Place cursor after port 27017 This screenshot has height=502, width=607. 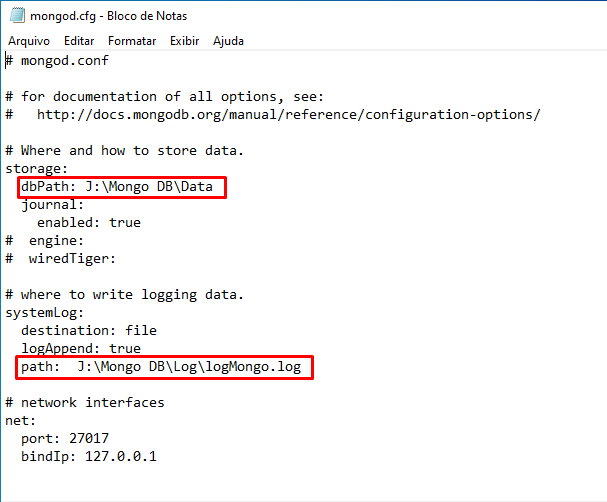point(109,439)
